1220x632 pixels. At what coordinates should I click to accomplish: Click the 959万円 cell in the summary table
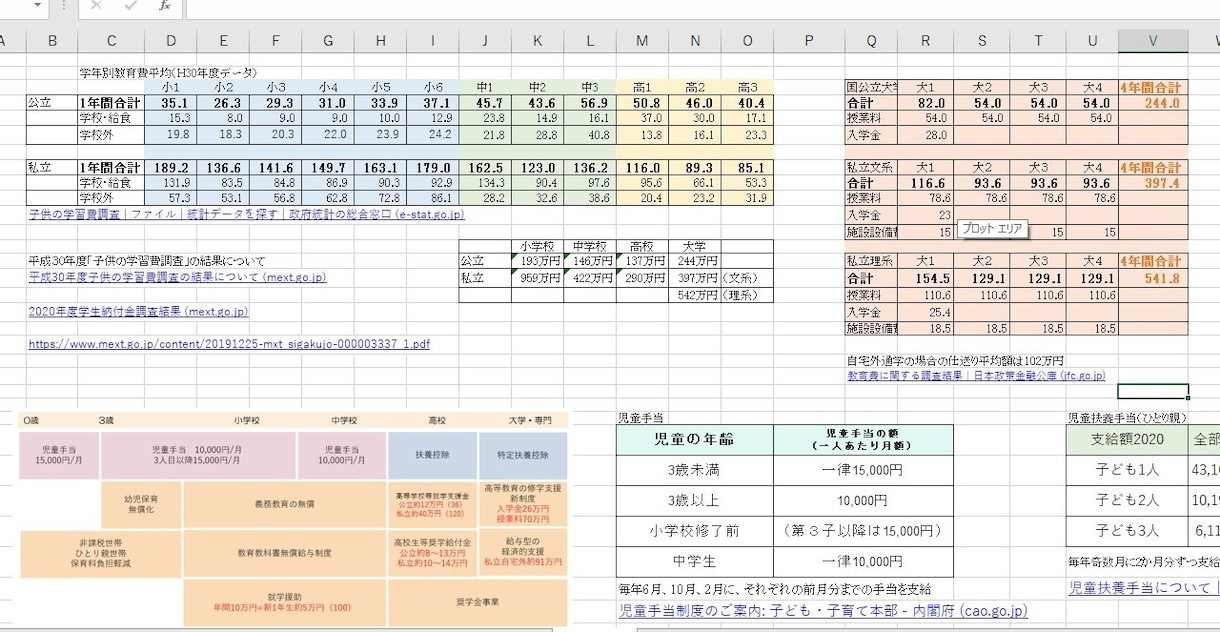click(x=537, y=277)
